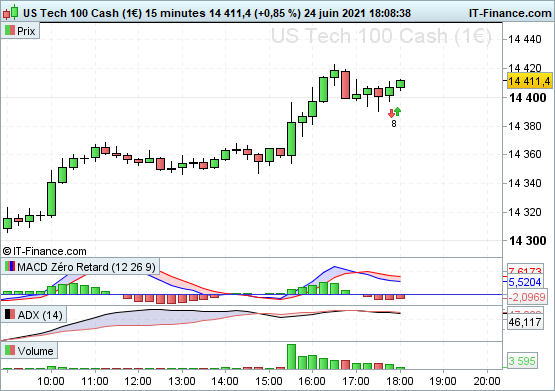Click the 14 380 price axis label
The height and width of the screenshot is (391, 555).
pos(525,126)
